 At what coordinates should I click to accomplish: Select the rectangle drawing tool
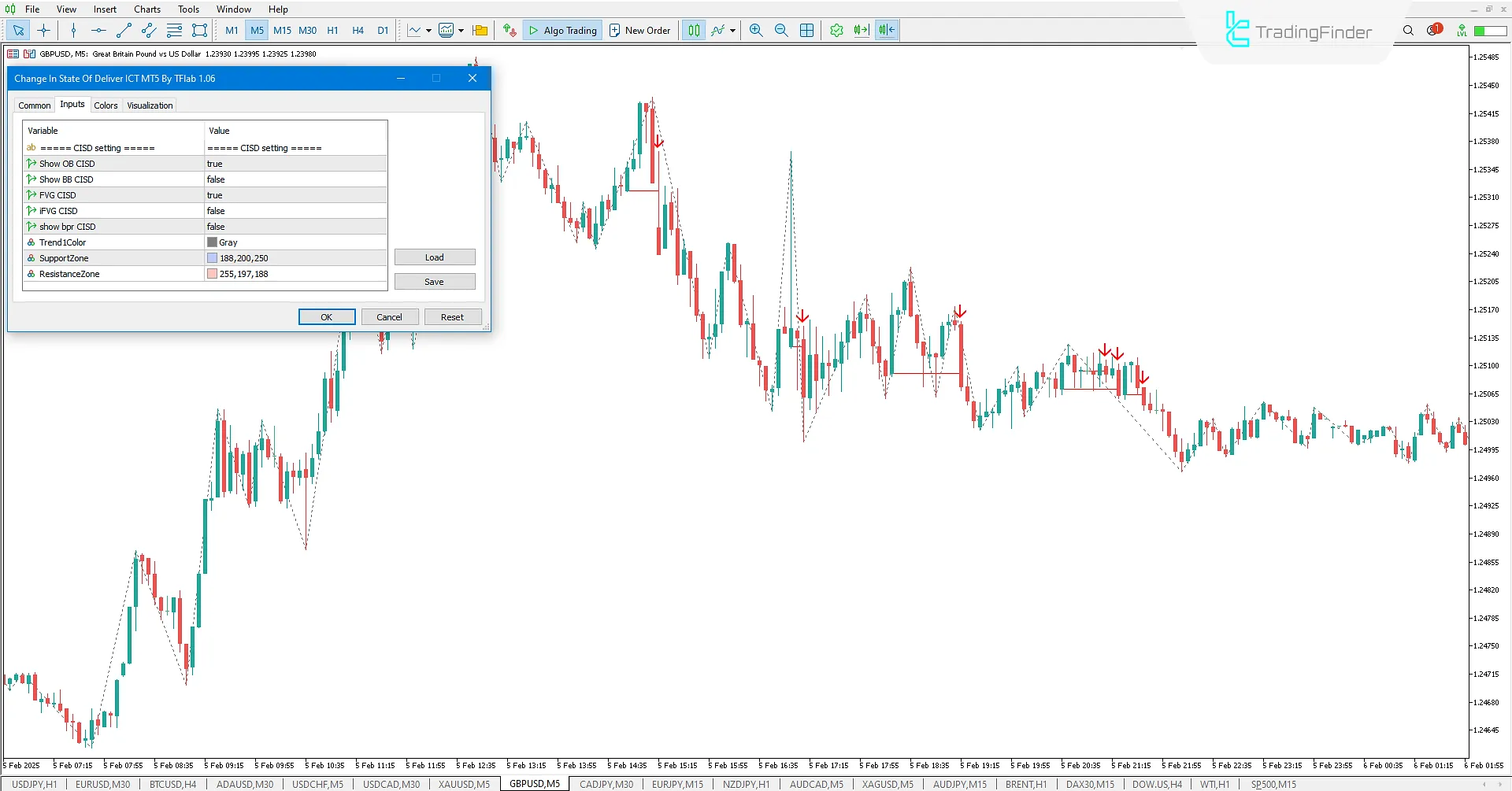tap(199, 30)
